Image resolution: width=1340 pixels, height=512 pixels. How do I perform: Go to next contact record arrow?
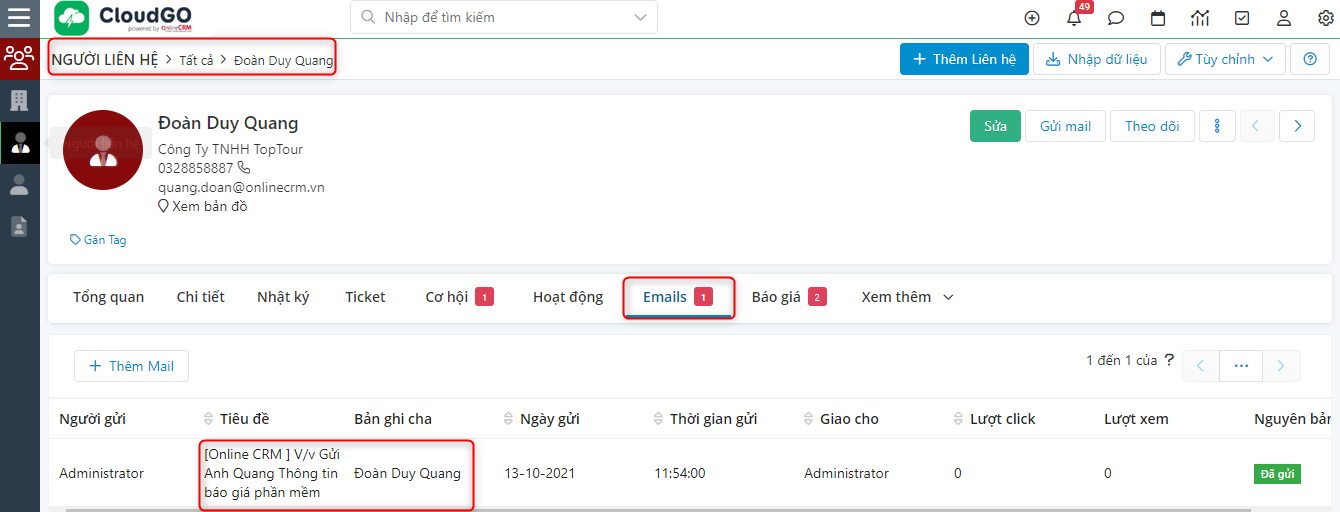(1297, 126)
